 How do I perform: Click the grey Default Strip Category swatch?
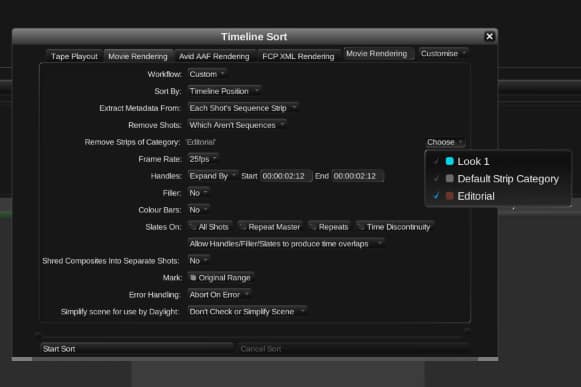coord(449,179)
